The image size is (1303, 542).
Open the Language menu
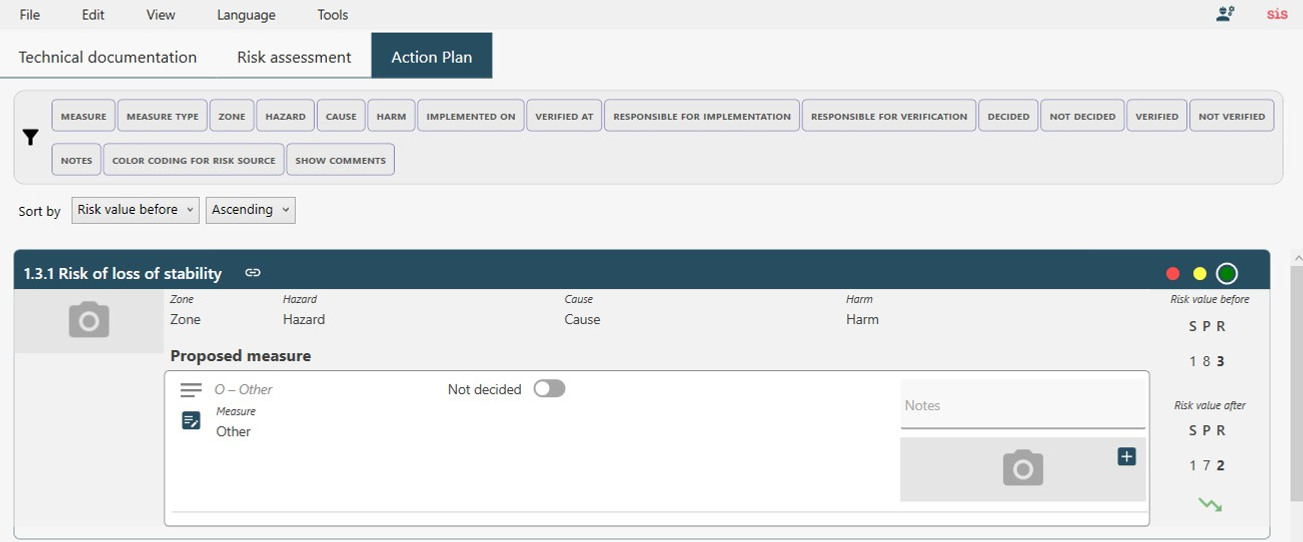[246, 15]
